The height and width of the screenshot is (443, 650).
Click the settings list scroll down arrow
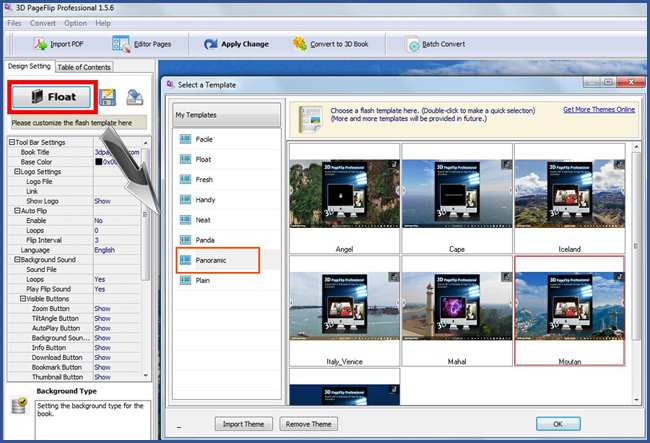[146, 375]
